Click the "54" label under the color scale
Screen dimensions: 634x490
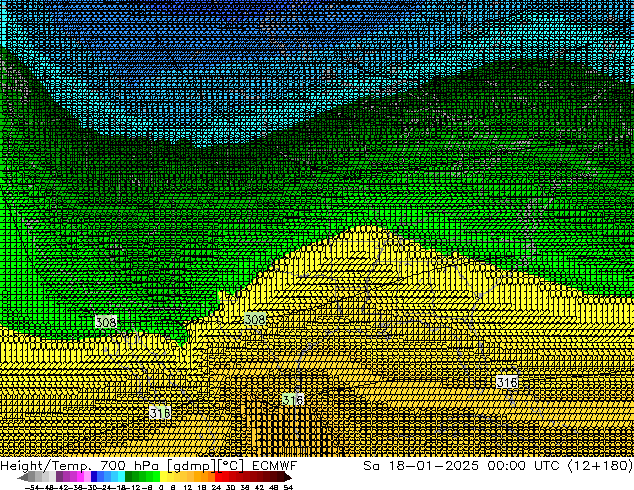(x=288, y=487)
